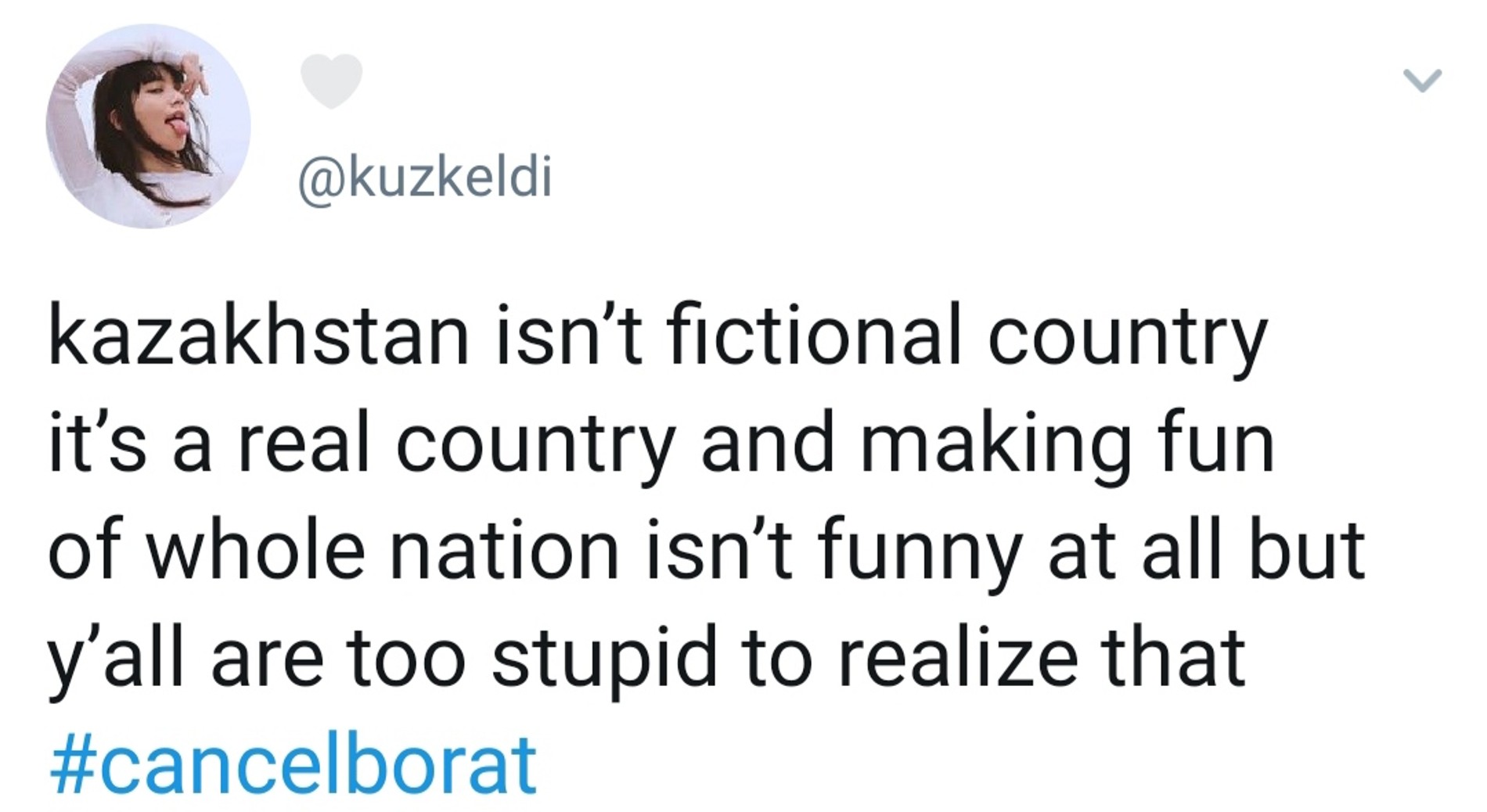Visit the @kuzkeldi profile handle
Screen dimensions: 1487x812
(x=425, y=178)
